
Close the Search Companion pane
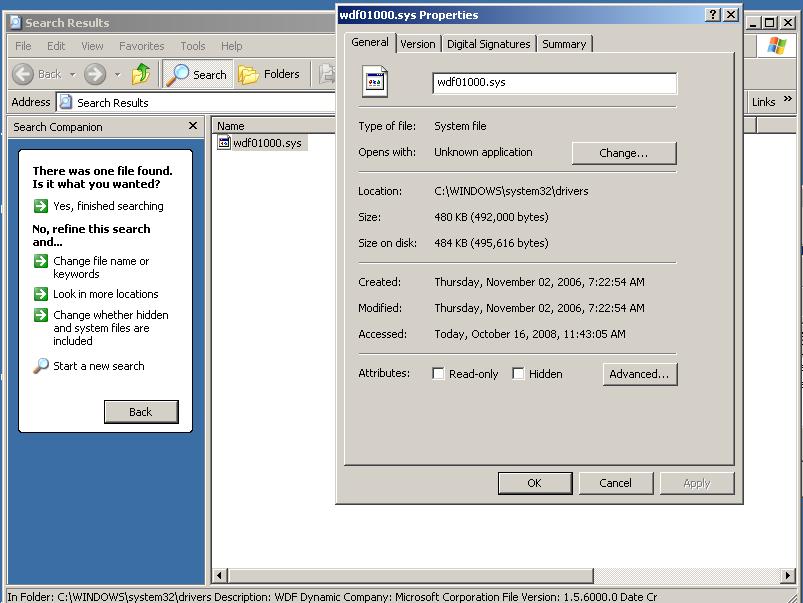click(x=193, y=126)
